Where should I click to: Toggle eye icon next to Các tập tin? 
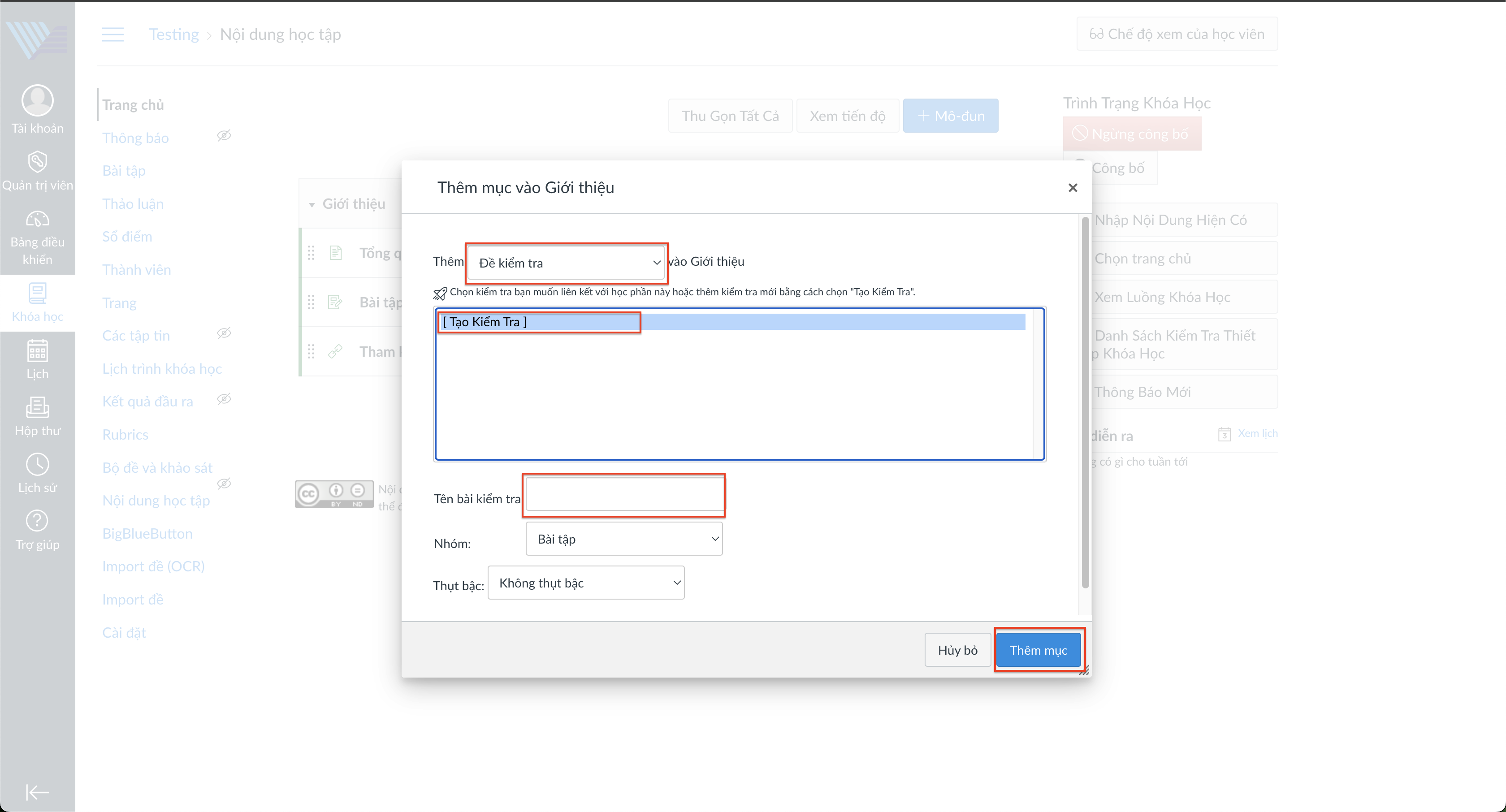click(x=224, y=333)
